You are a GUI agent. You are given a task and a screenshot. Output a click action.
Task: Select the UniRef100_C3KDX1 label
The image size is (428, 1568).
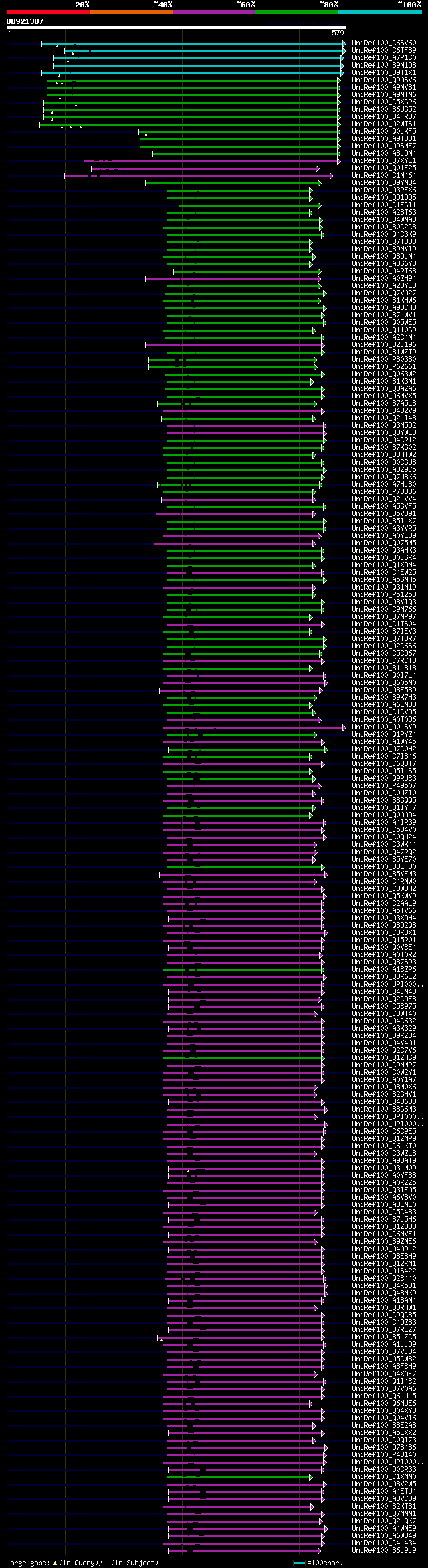[384, 933]
